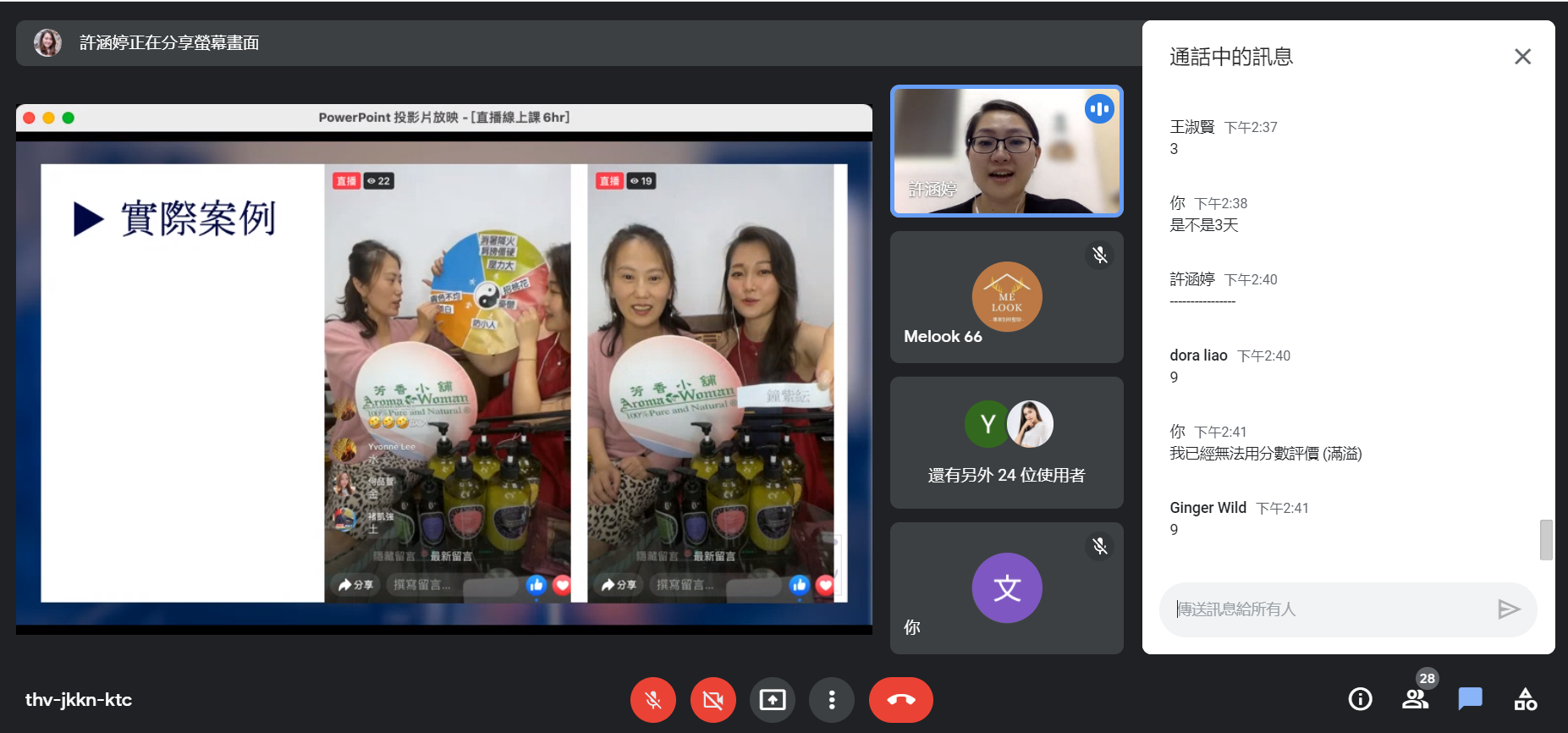The image size is (1568, 733).
Task: Unmute the microphone in the call bar
Action: point(652,700)
